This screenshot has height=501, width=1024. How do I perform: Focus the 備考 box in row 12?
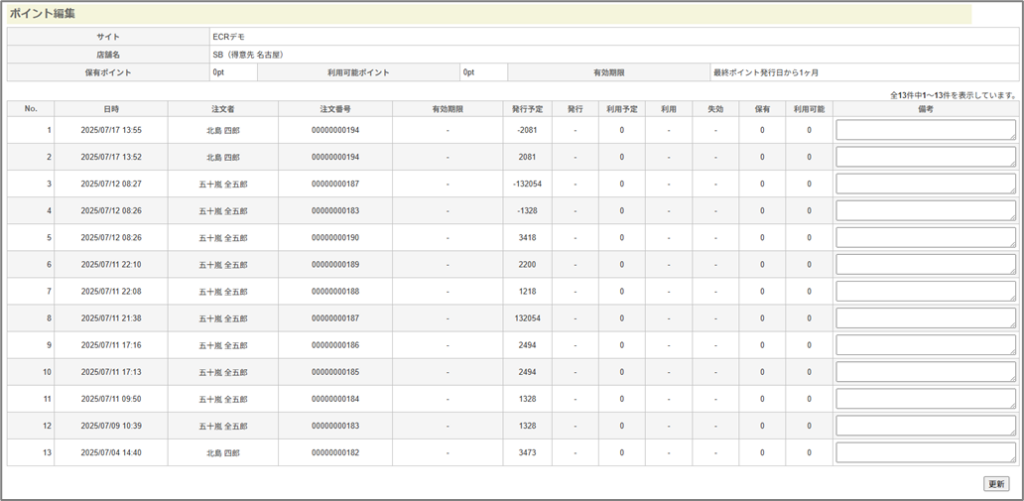point(925,425)
